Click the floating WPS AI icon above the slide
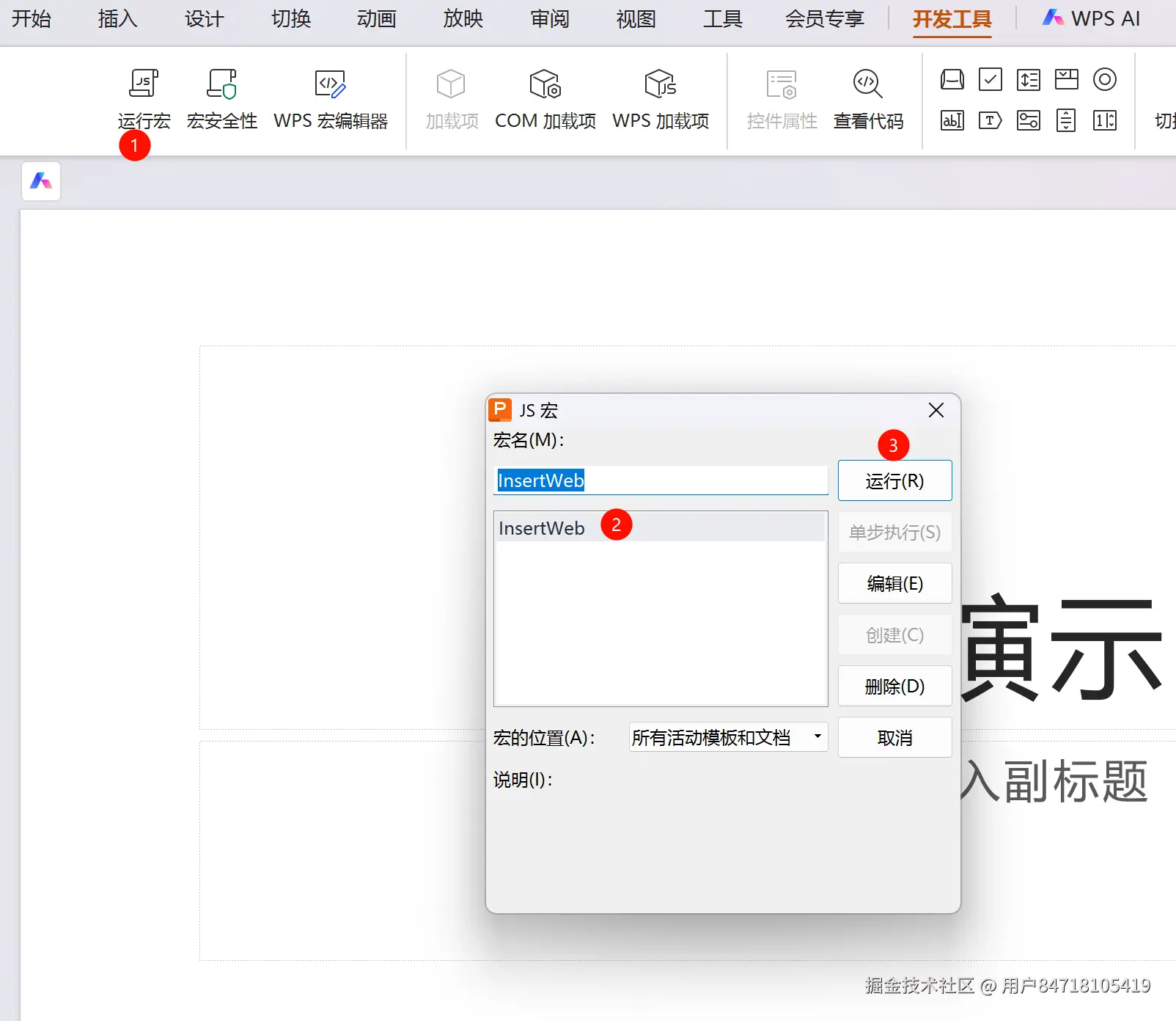Viewport: 1176px width, 1021px height. point(41,180)
